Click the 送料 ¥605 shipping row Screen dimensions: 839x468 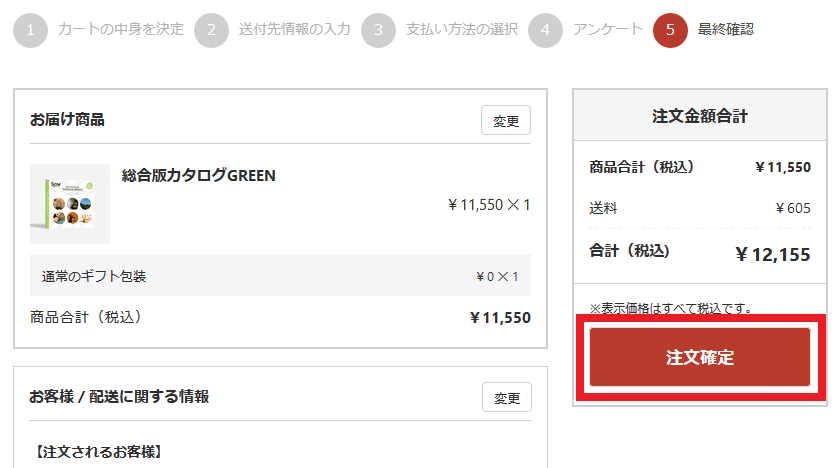[x=700, y=208]
